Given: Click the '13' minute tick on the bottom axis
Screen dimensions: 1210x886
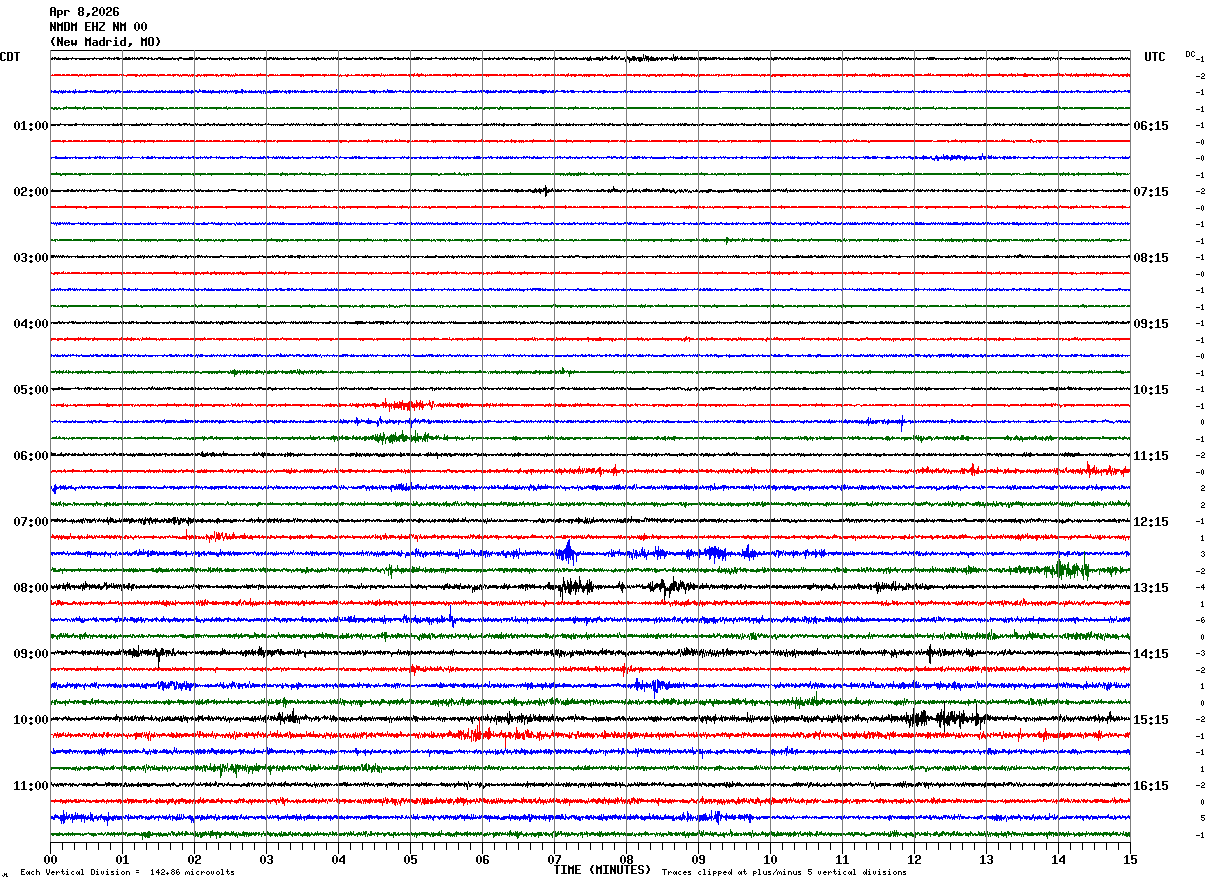Looking at the screenshot, I should coord(986,859).
